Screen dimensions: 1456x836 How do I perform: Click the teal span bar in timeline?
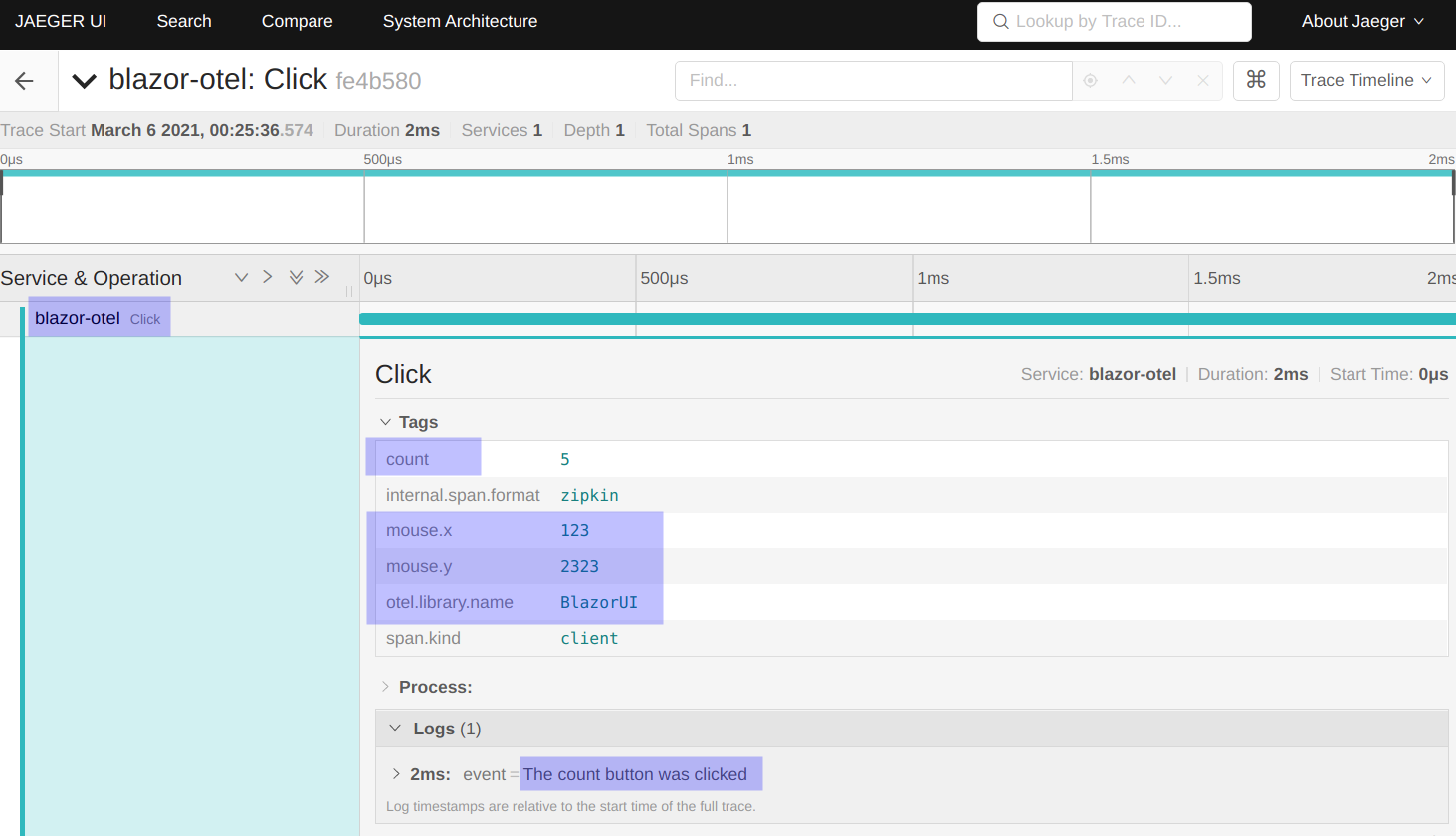coord(908,319)
